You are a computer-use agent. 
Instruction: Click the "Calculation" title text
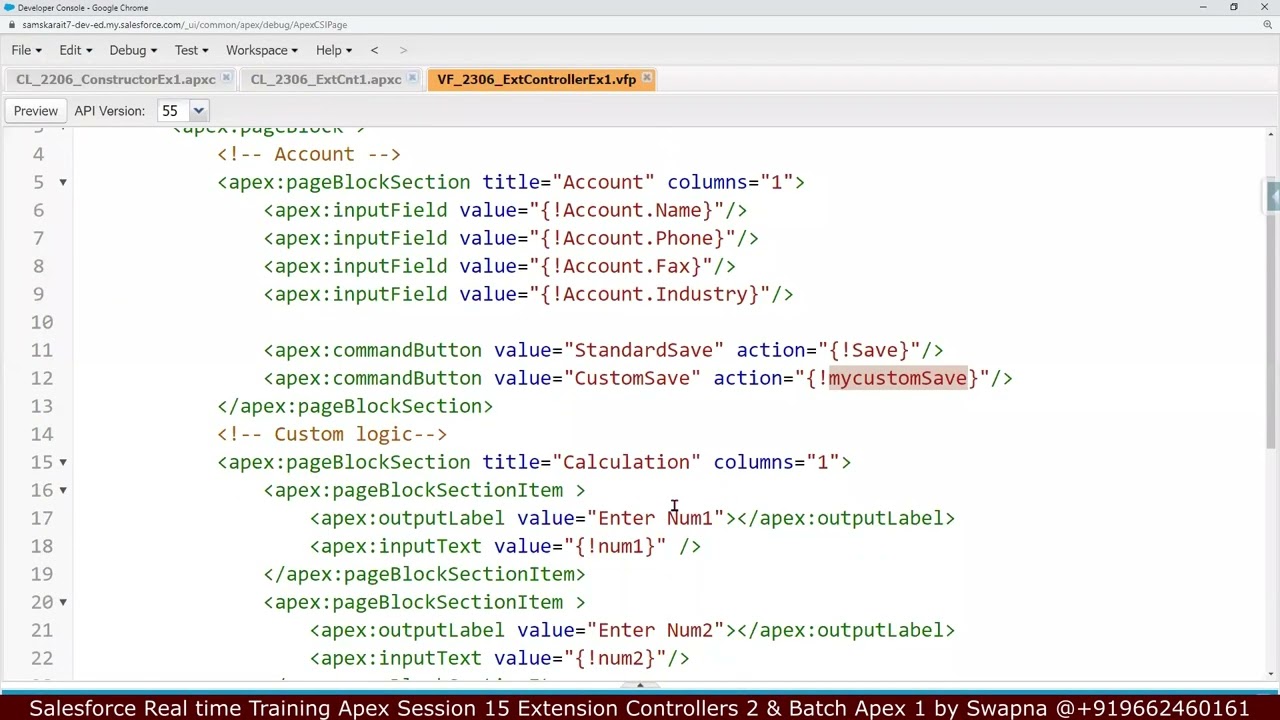pyautogui.click(x=626, y=462)
